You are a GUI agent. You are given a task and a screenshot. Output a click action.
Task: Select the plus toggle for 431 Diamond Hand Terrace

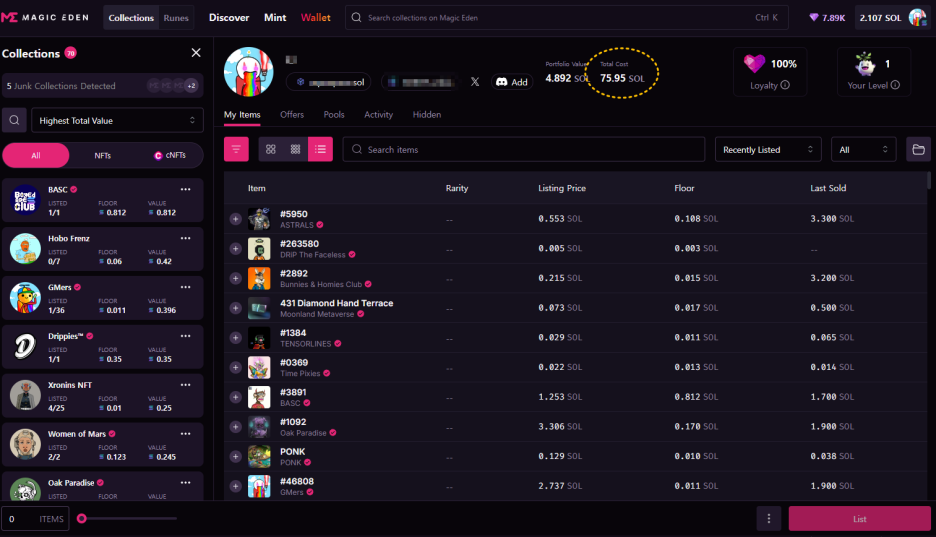pyautogui.click(x=236, y=308)
